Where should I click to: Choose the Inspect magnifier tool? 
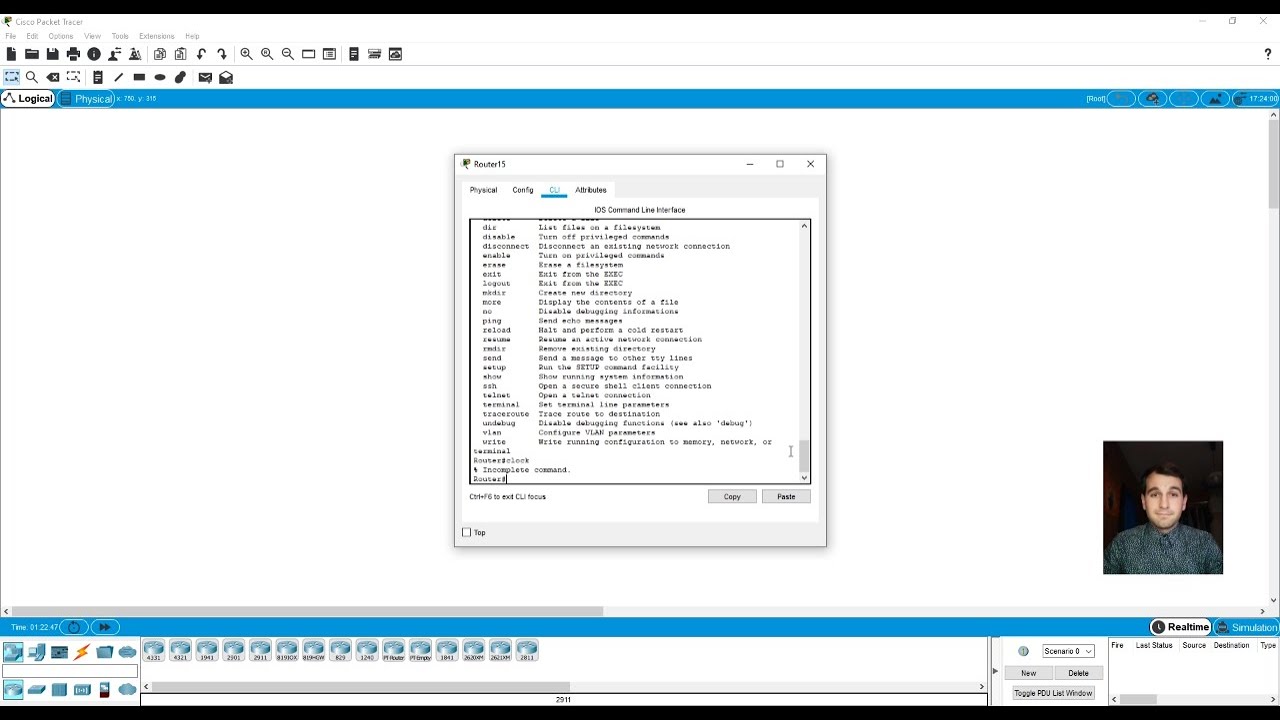pos(32,77)
